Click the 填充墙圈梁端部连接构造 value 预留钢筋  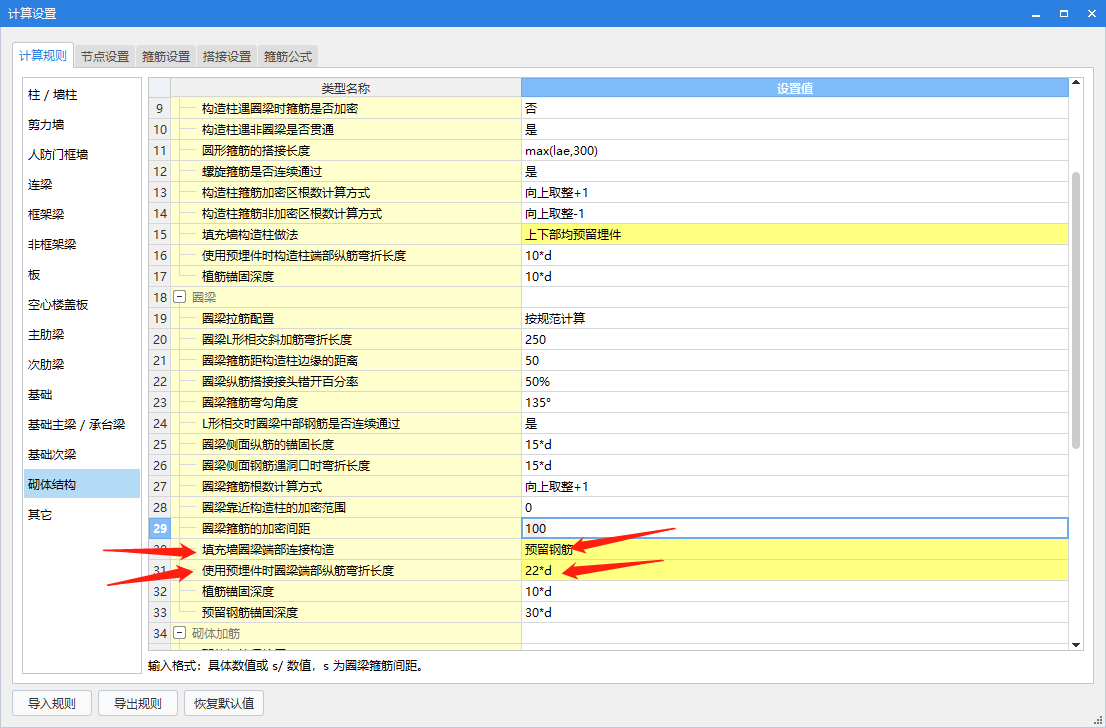coord(795,550)
